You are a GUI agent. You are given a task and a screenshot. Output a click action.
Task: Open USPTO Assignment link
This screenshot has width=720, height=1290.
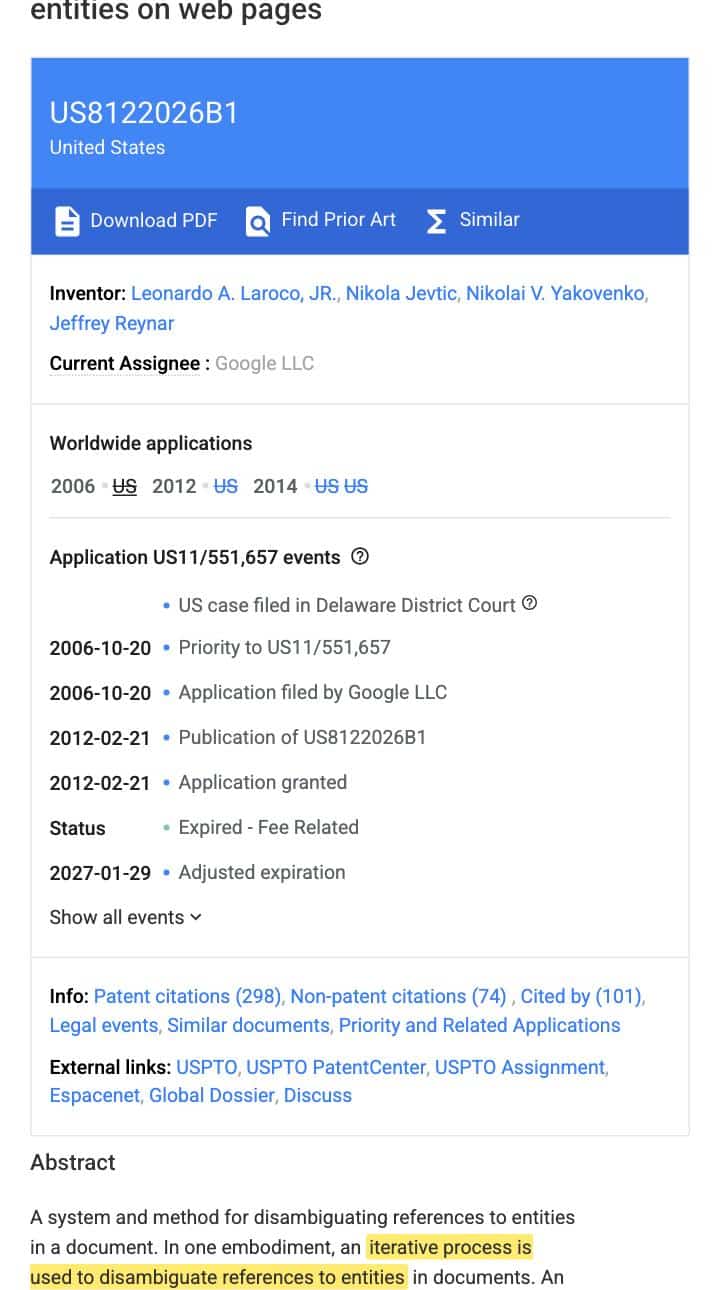pyautogui.click(x=520, y=1067)
